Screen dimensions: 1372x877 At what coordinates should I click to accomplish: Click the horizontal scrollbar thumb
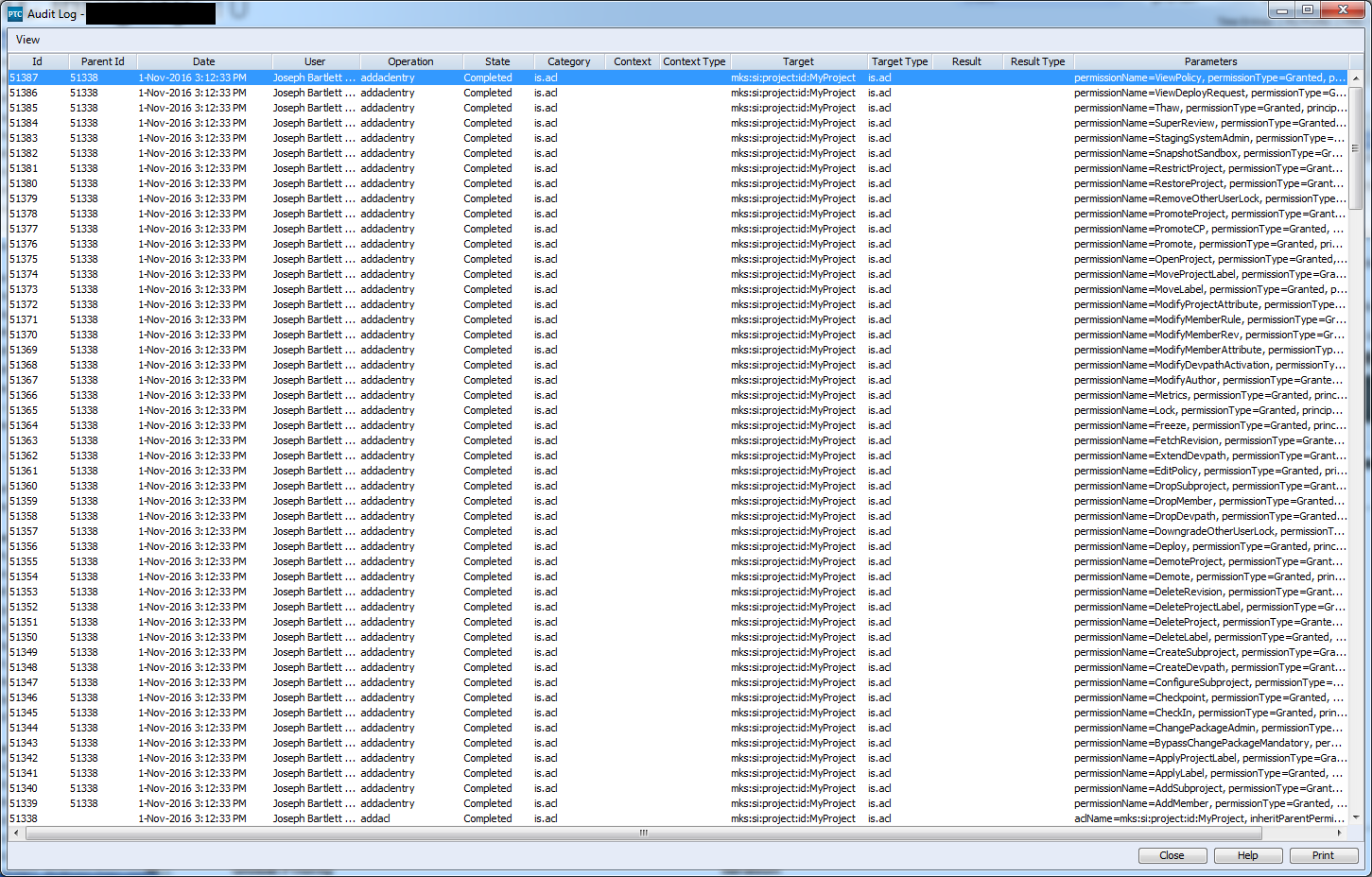[644, 833]
